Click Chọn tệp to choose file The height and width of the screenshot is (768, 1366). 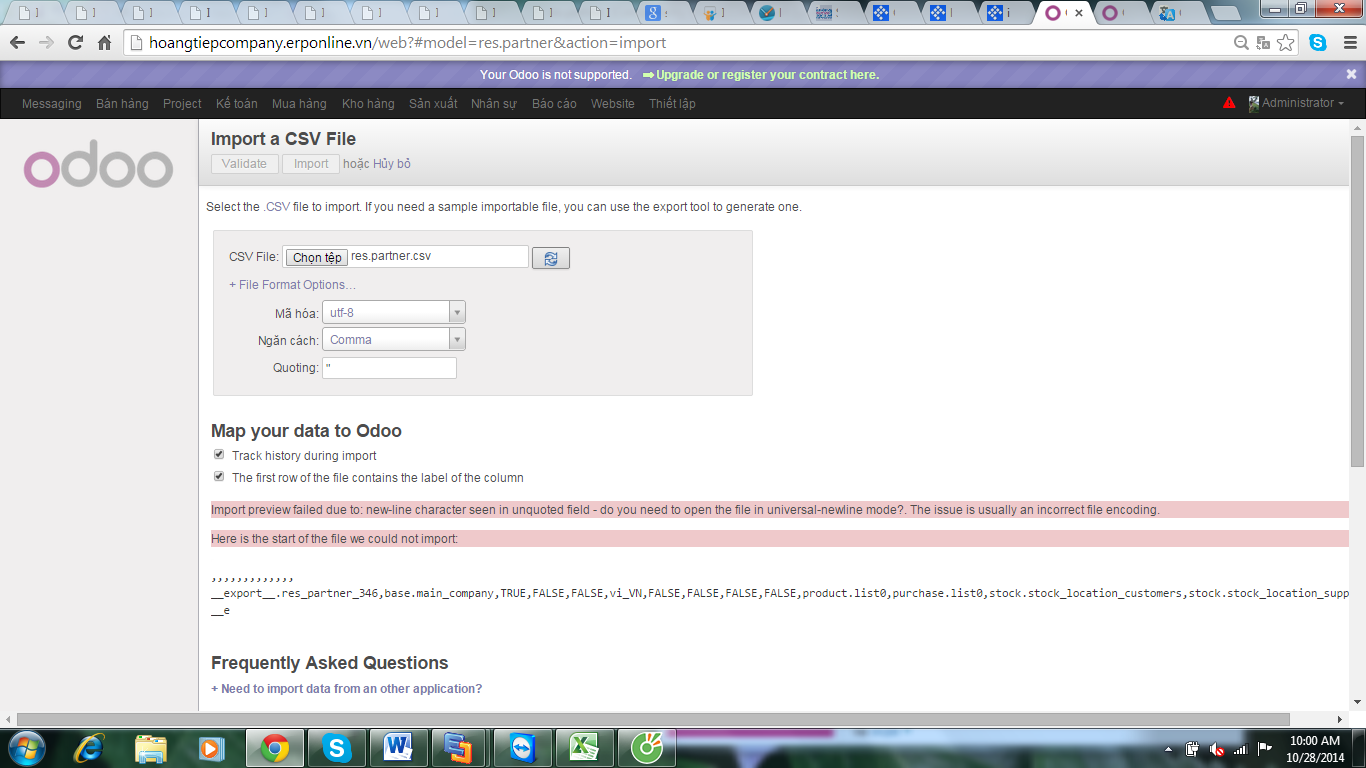[x=317, y=258]
